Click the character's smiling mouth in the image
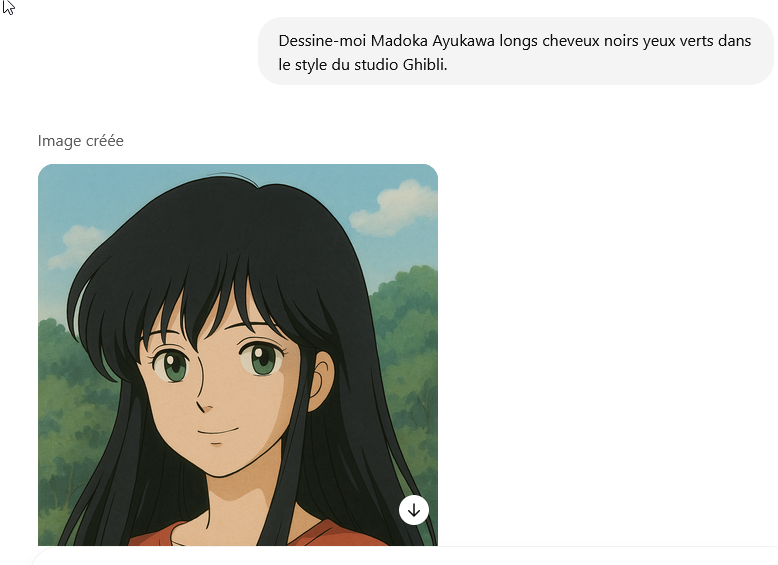This screenshot has height=565, width=778. 217,431
